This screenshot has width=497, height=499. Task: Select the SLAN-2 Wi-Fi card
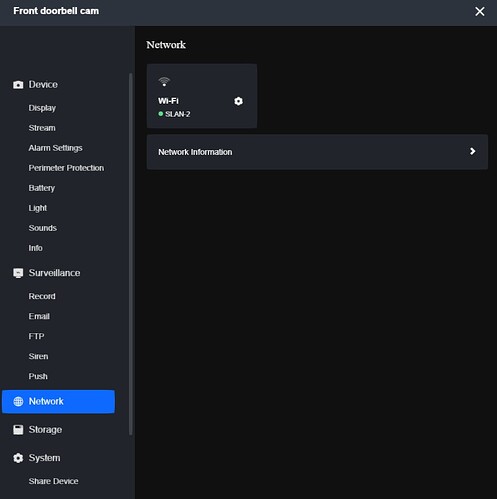[x=202, y=96]
